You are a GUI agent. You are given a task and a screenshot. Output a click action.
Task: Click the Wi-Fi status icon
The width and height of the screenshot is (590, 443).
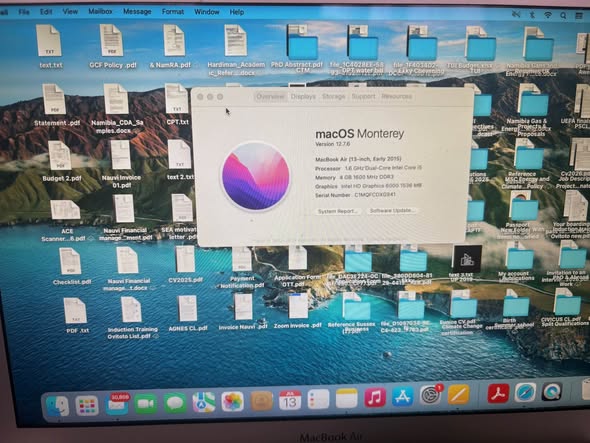pyautogui.click(x=548, y=15)
